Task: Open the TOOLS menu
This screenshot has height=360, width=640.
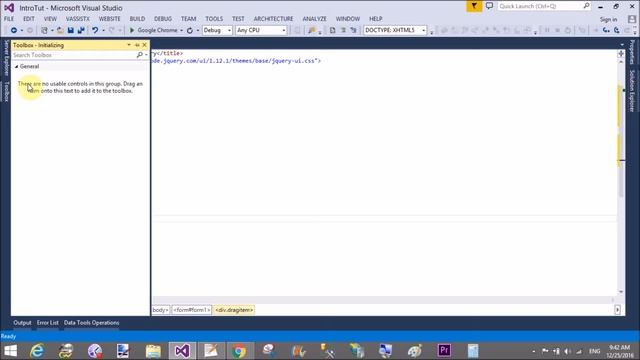Action: 214,19
